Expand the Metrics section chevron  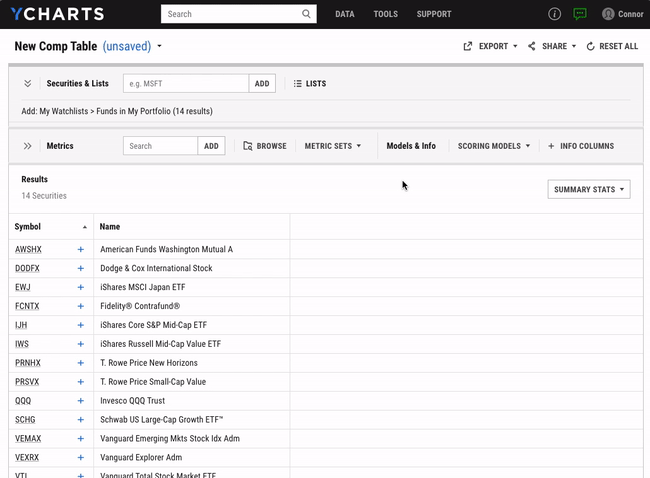pos(27,146)
